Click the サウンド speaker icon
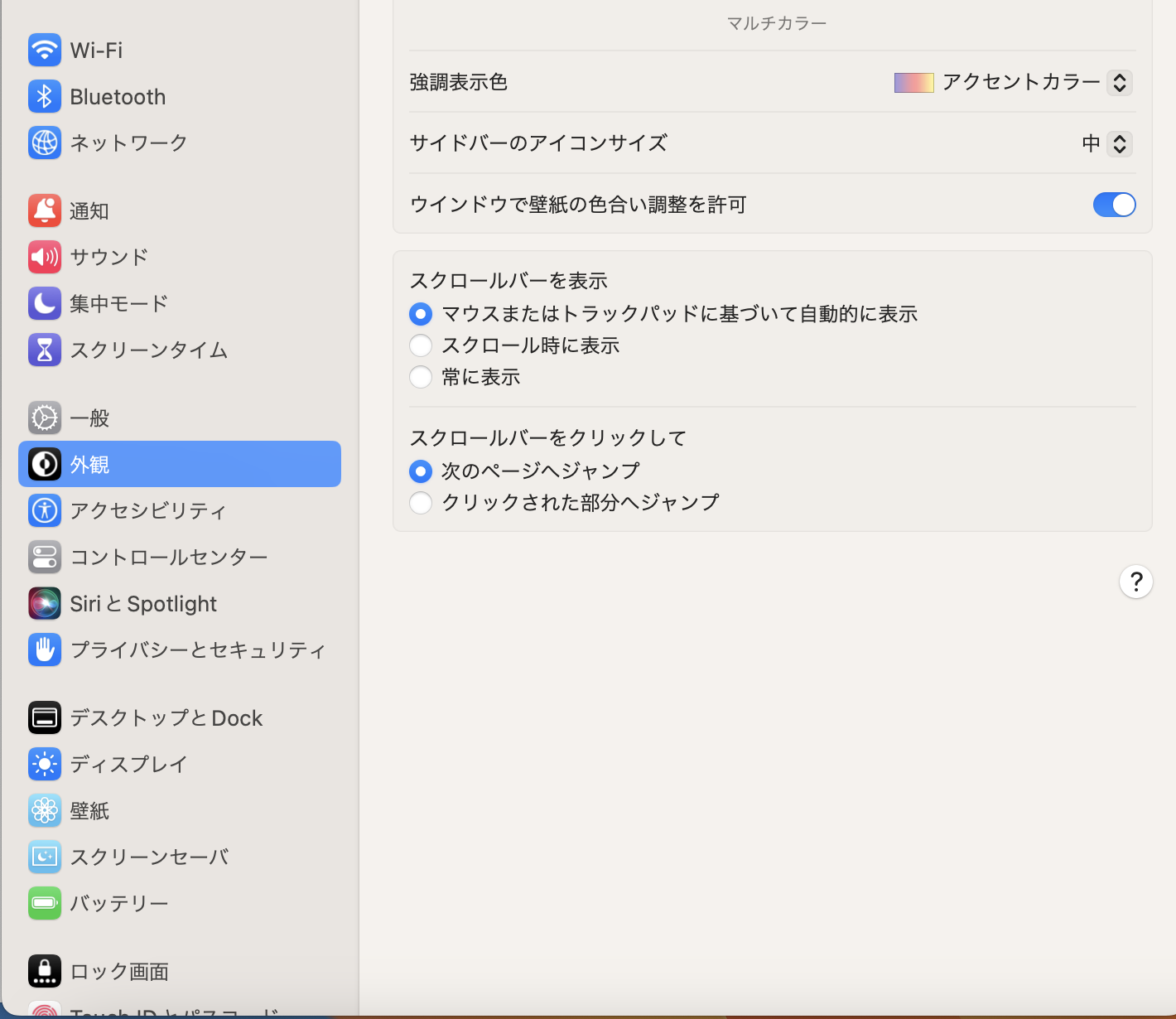The height and width of the screenshot is (1019, 1176). coord(45,257)
